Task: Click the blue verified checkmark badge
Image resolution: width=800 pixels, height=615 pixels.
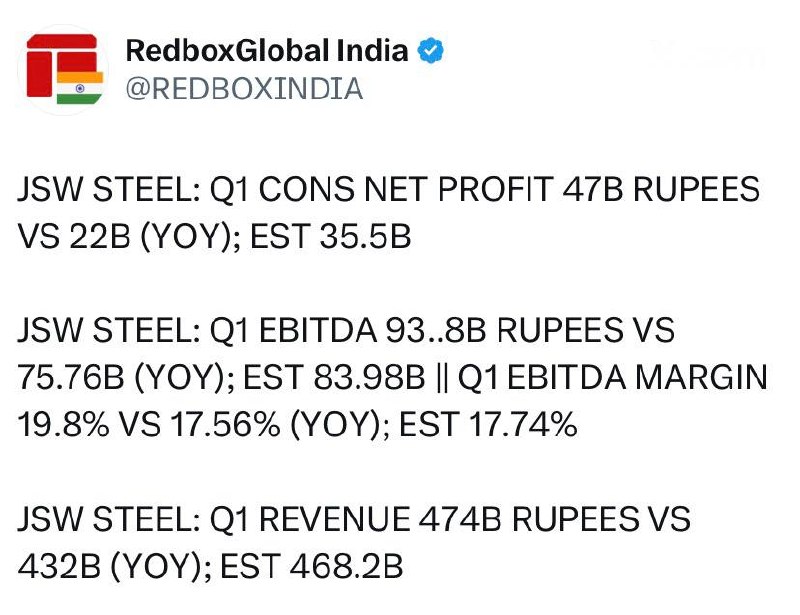Action: 431,51
